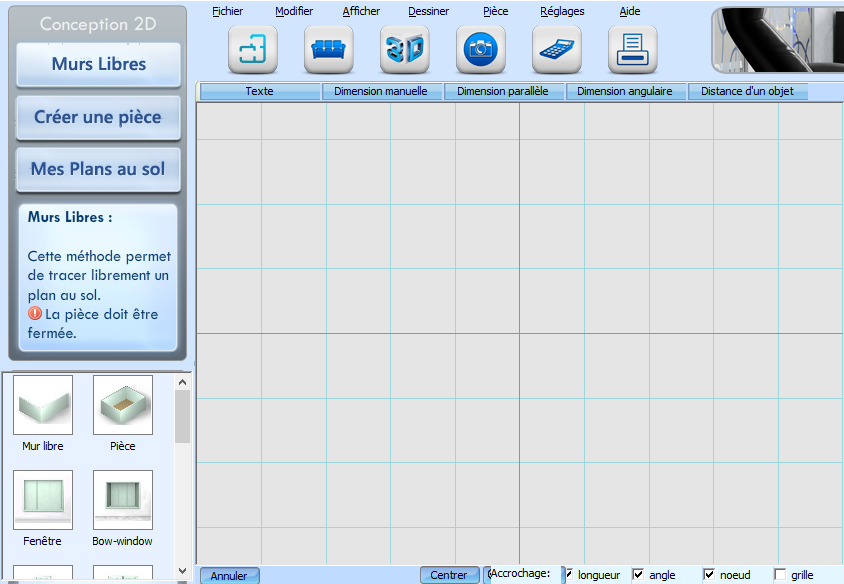Open the Modifier menu
Image resolution: width=844 pixels, height=584 pixels.
point(294,11)
